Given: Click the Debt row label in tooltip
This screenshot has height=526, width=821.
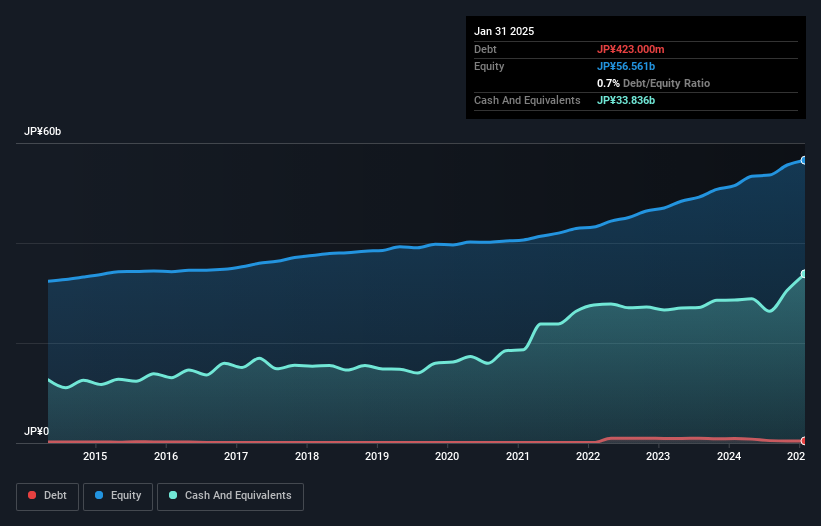Looking at the screenshot, I should [x=485, y=49].
